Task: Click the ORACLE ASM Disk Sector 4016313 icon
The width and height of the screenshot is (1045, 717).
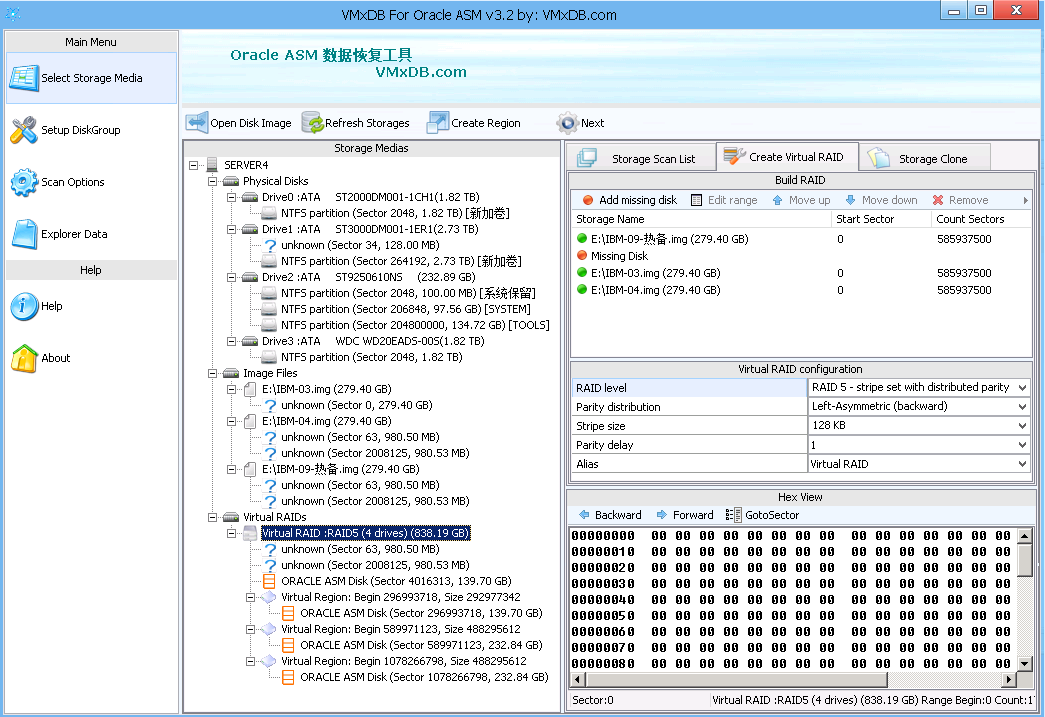Action: coord(269,581)
